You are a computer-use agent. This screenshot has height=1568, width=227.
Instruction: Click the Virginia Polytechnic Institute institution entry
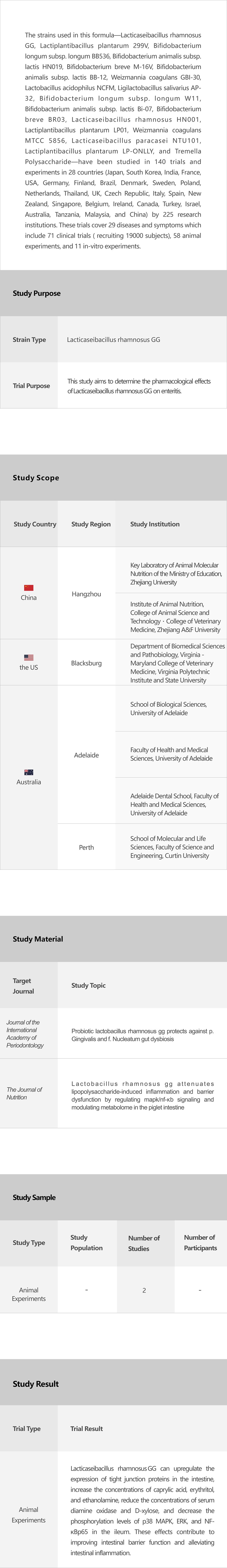click(177, 663)
